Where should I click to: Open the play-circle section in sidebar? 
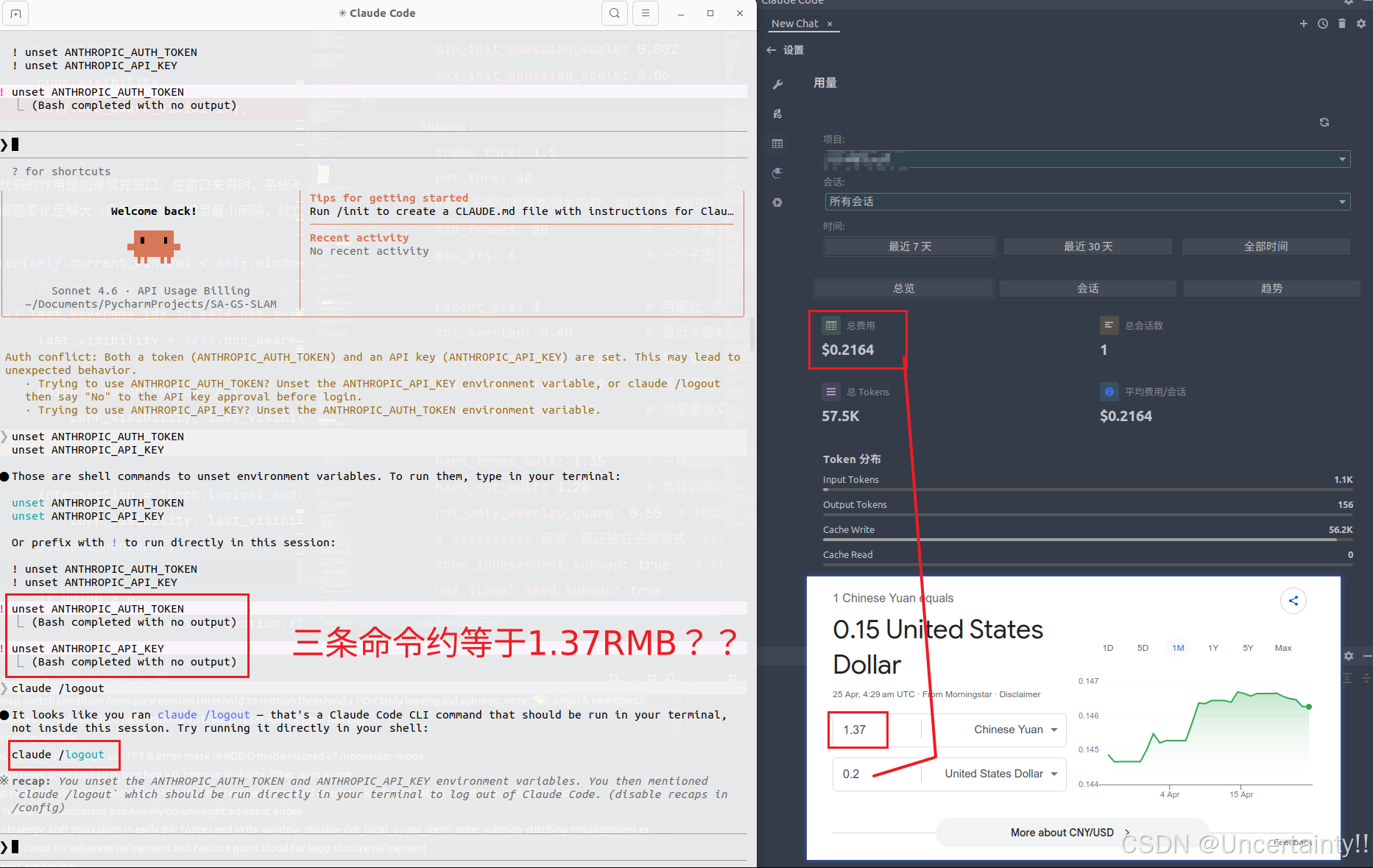pyautogui.click(x=777, y=202)
